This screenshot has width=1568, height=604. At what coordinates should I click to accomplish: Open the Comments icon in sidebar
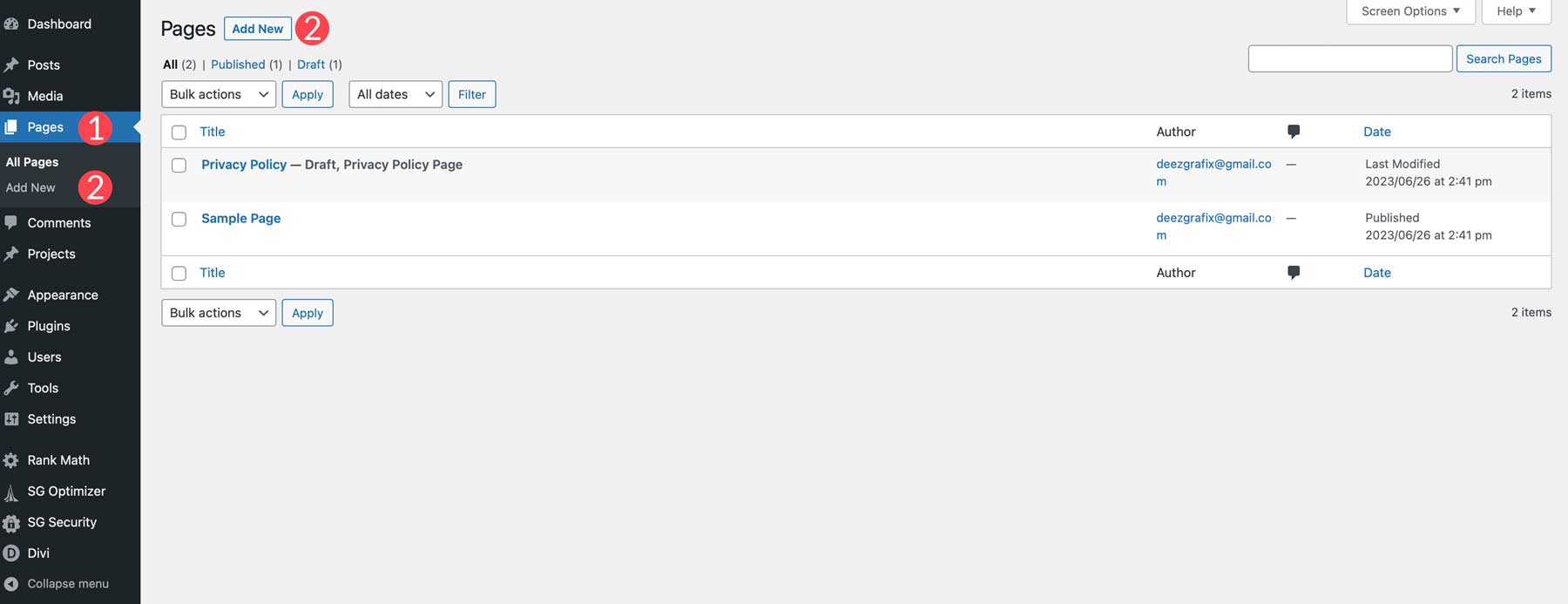[12, 222]
